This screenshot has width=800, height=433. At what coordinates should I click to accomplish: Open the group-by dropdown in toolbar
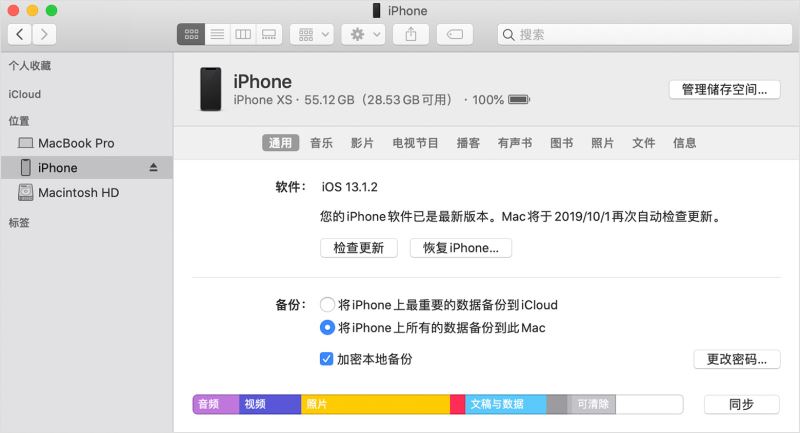(x=312, y=34)
